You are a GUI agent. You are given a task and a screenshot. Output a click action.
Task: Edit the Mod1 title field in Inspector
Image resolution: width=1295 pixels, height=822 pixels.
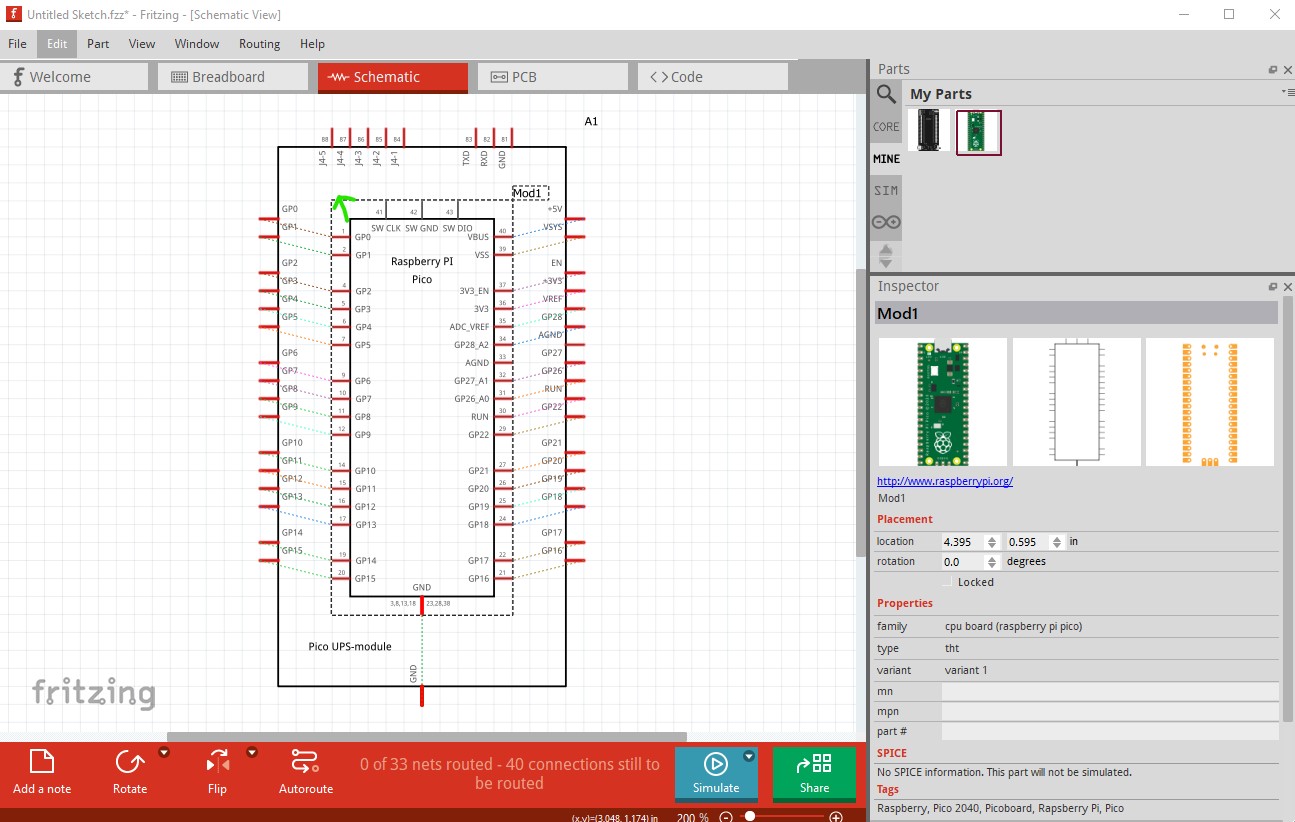tap(1077, 313)
